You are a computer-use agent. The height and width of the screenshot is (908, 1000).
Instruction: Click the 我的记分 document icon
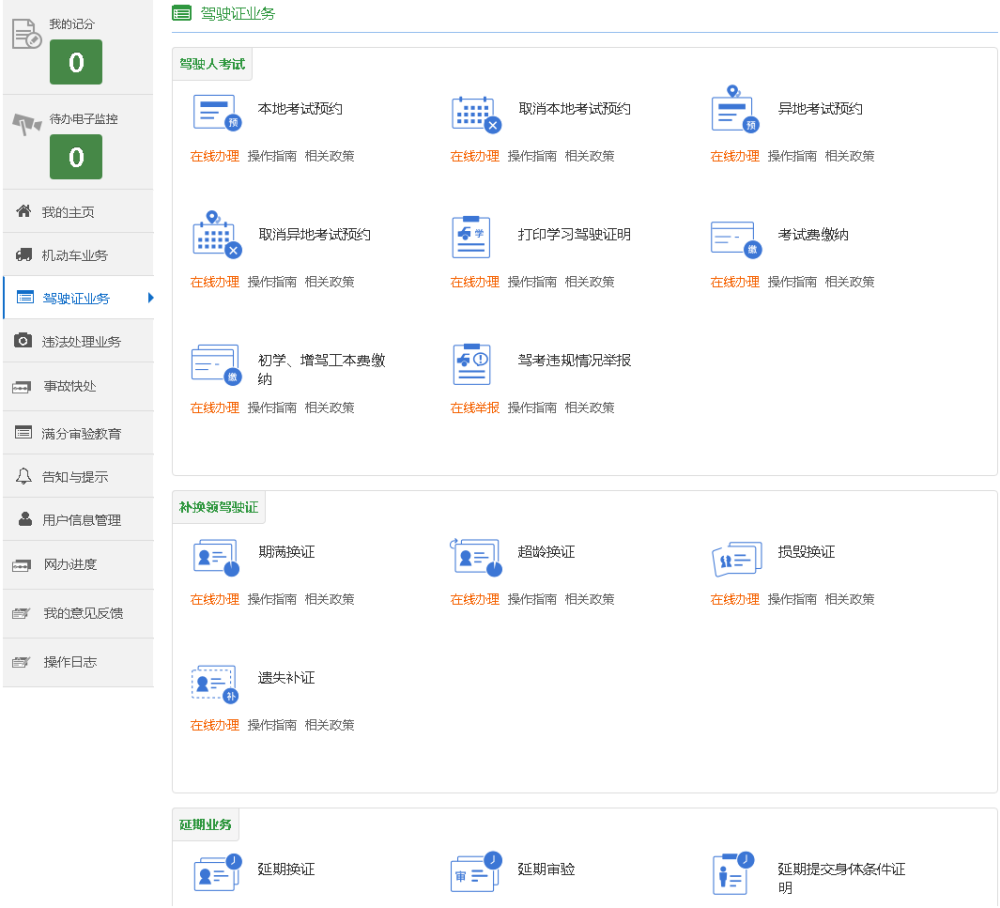27,34
